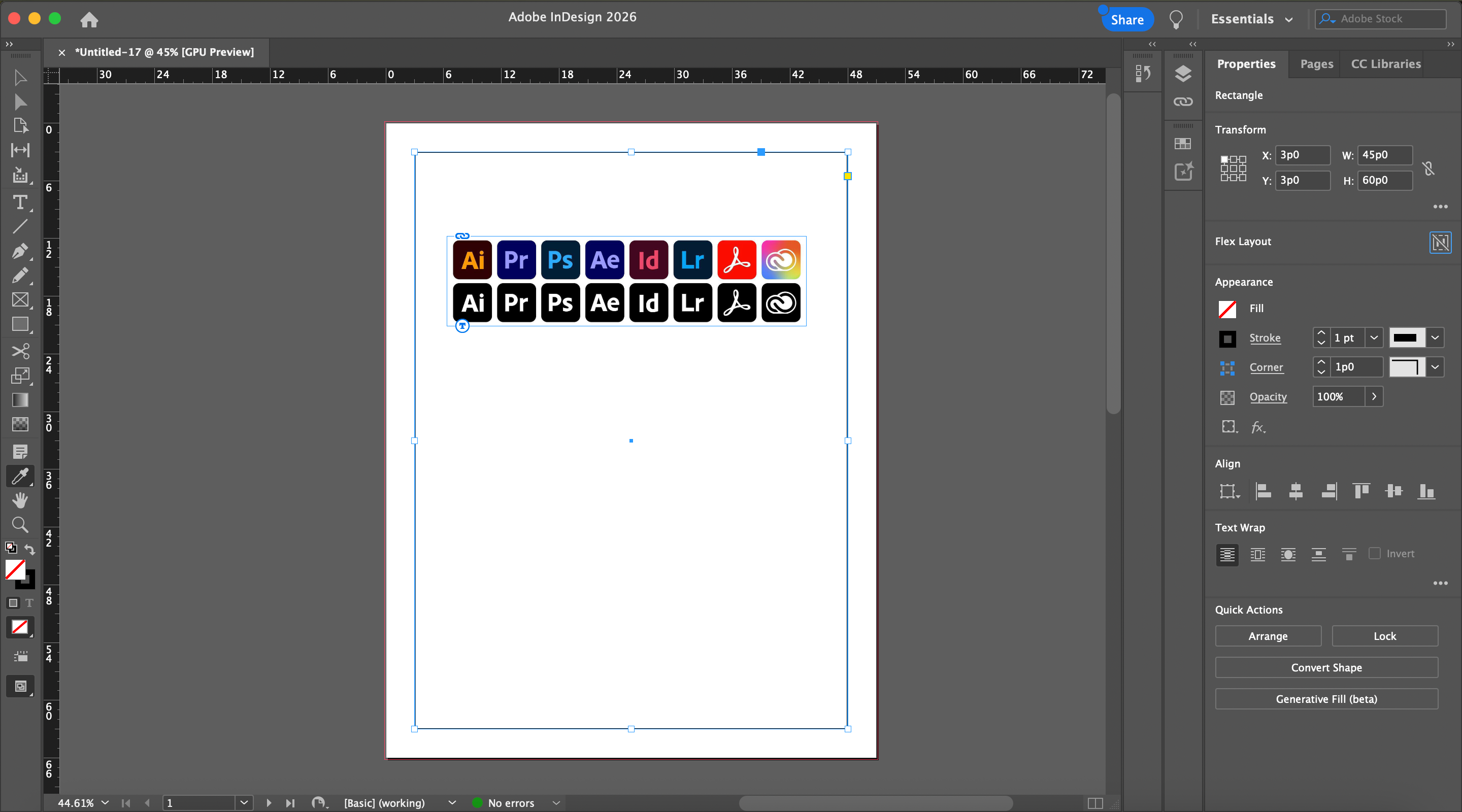Click the Generative Fill (beta) button

point(1326,699)
